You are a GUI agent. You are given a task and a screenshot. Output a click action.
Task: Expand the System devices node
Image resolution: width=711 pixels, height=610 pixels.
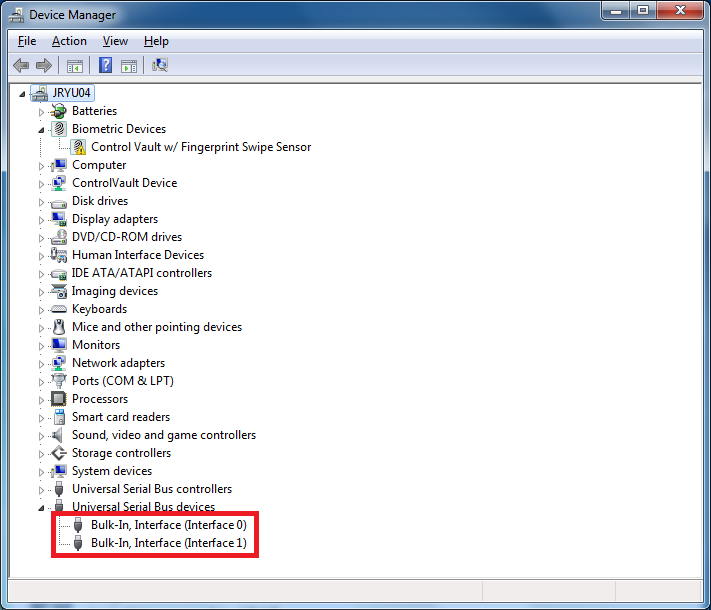click(x=41, y=472)
